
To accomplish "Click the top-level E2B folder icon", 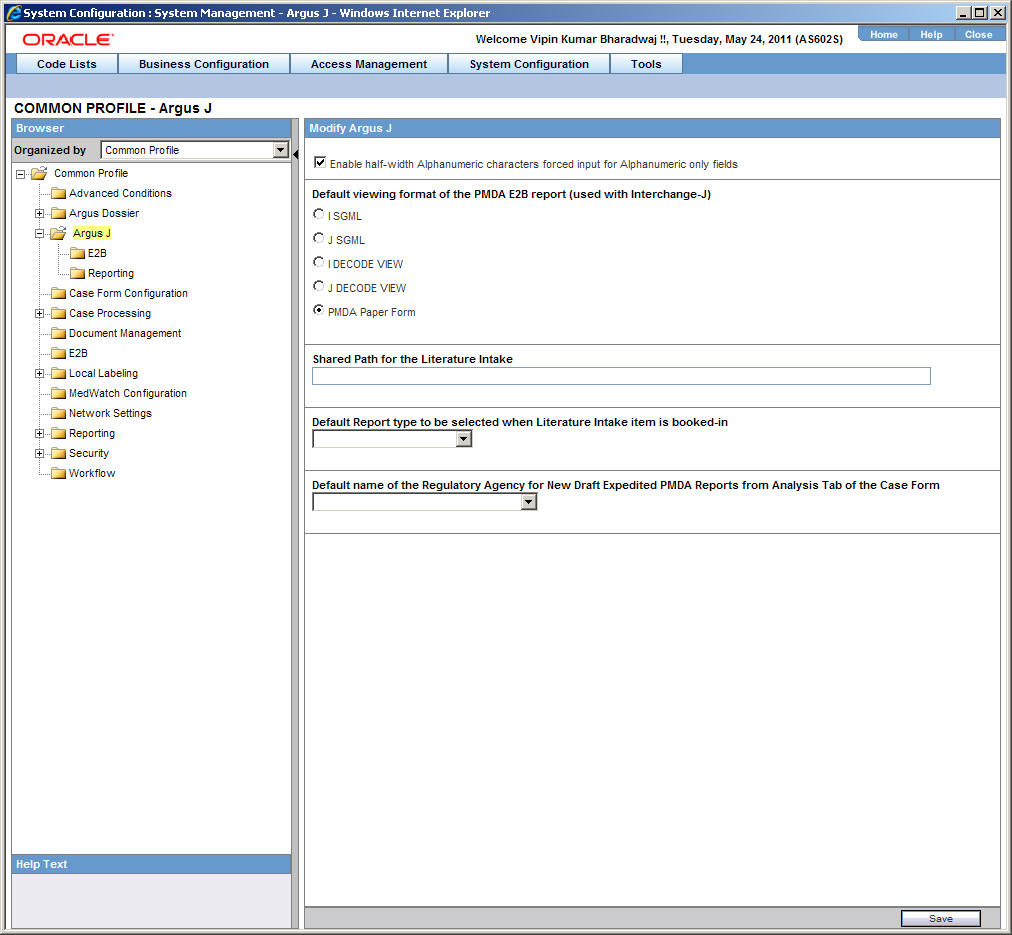I will tap(59, 353).
